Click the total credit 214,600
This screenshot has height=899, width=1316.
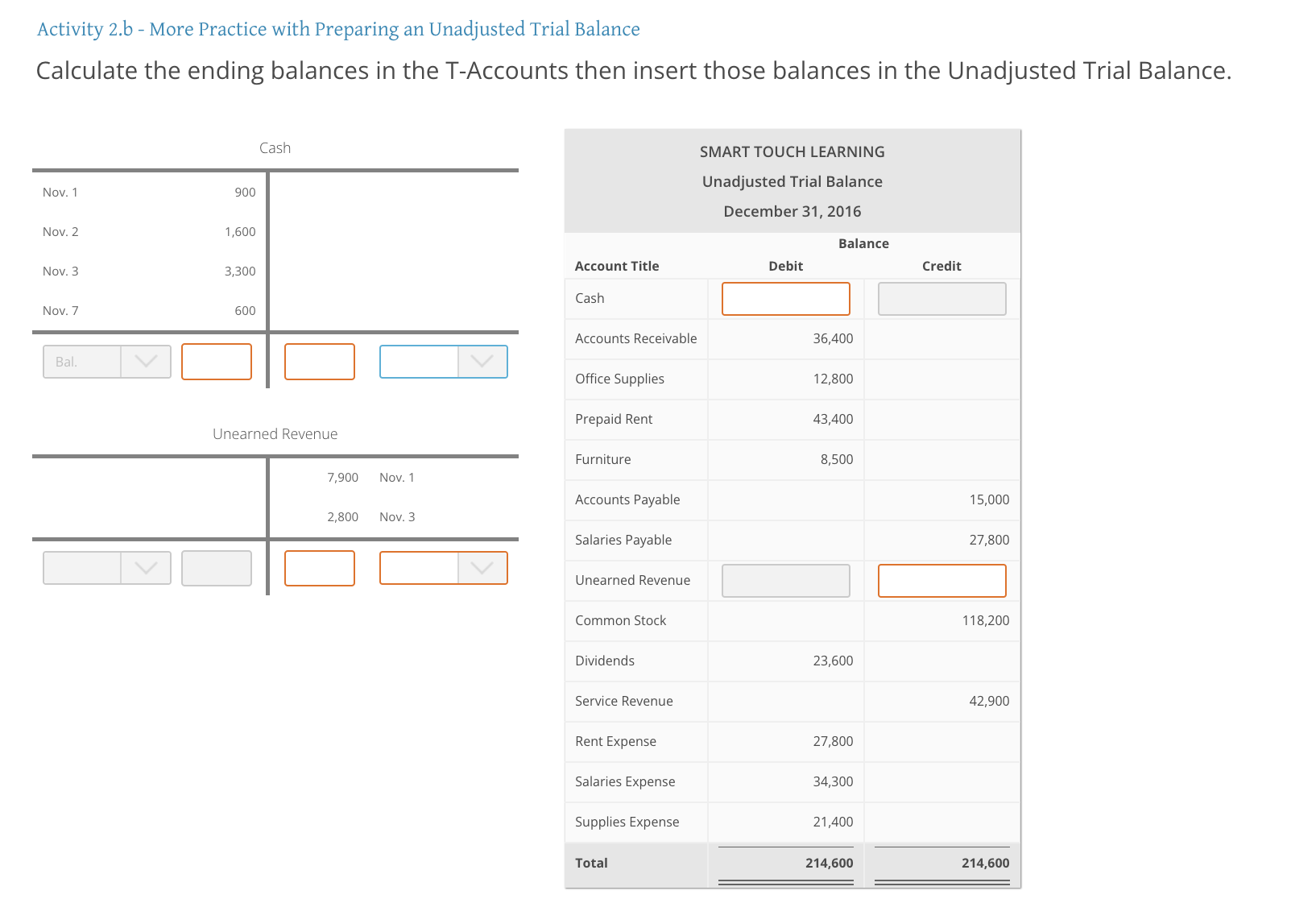pyautogui.click(x=985, y=863)
